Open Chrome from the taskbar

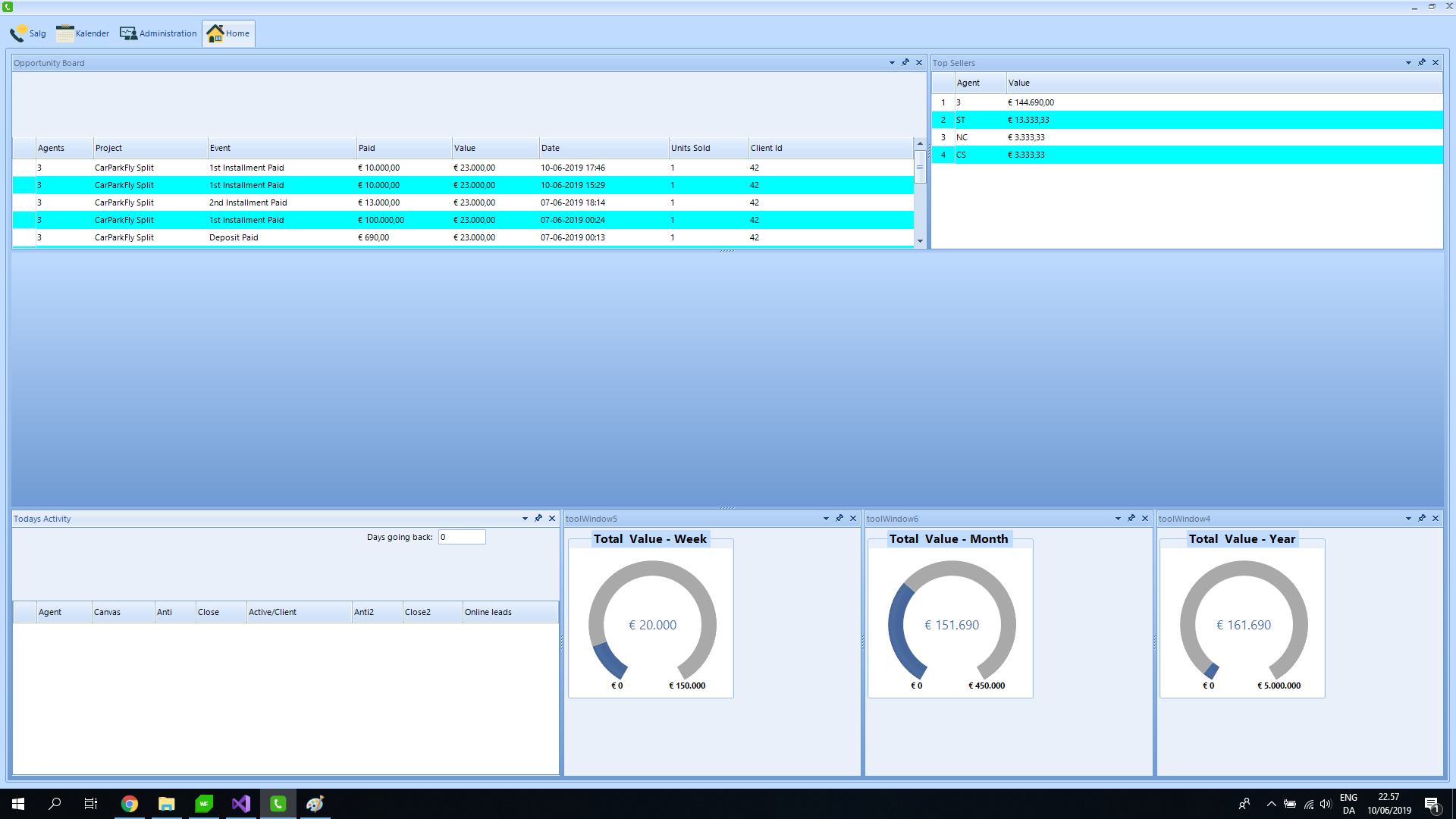[x=130, y=804]
